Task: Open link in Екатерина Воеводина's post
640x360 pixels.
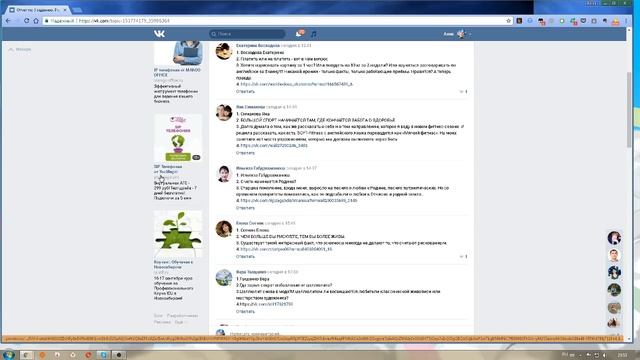Action: coord(297,84)
